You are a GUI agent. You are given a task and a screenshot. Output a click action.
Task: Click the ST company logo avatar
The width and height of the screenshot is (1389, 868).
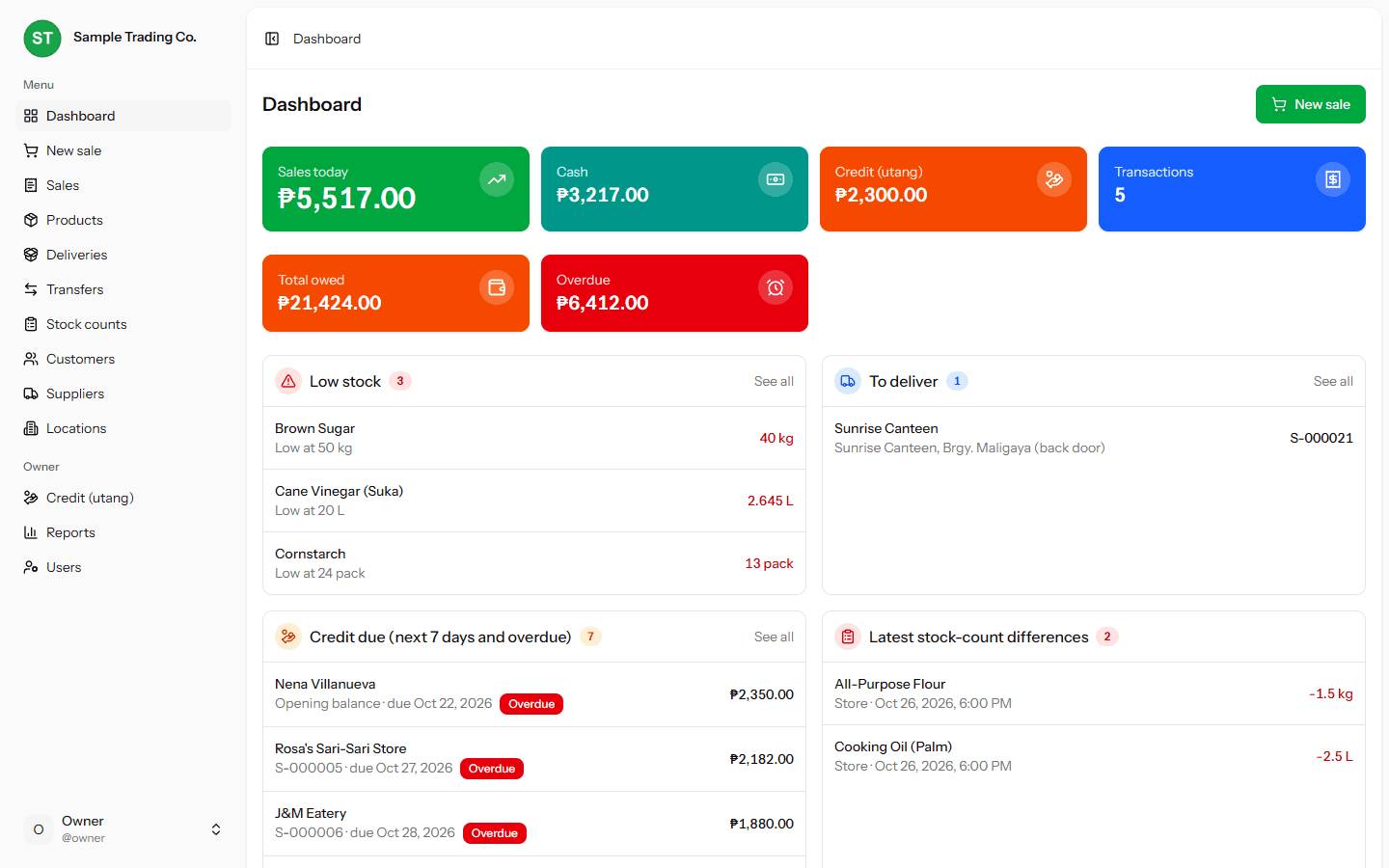tap(42, 39)
